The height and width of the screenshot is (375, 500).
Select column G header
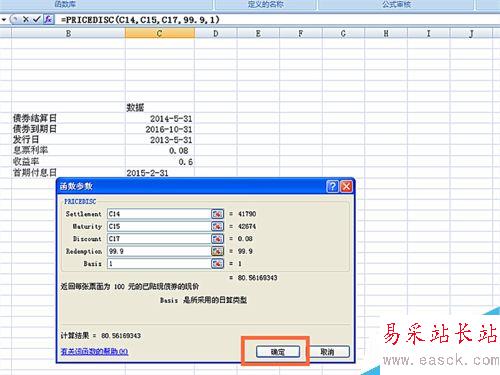343,33
